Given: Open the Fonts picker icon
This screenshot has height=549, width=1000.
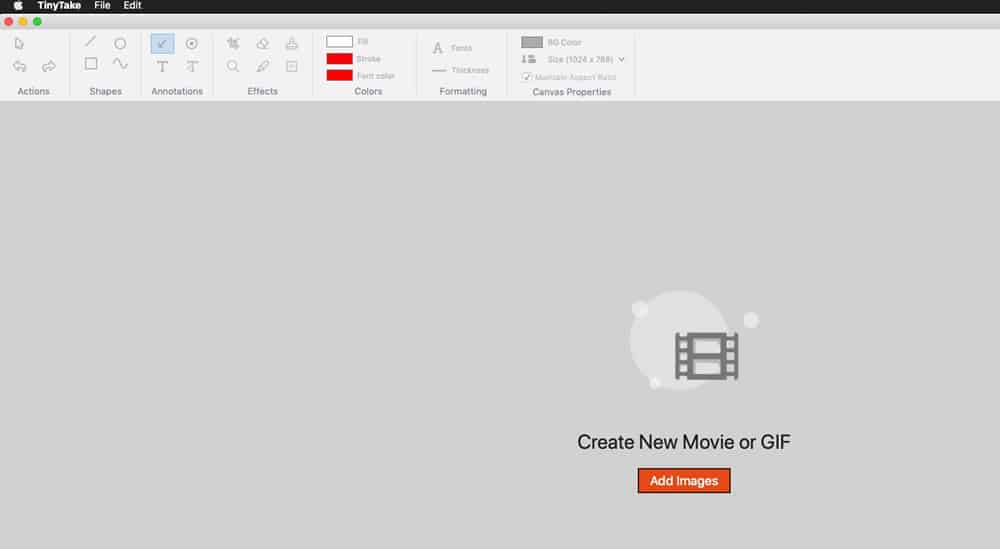Looking at the screenshot, I should point(438,48).
